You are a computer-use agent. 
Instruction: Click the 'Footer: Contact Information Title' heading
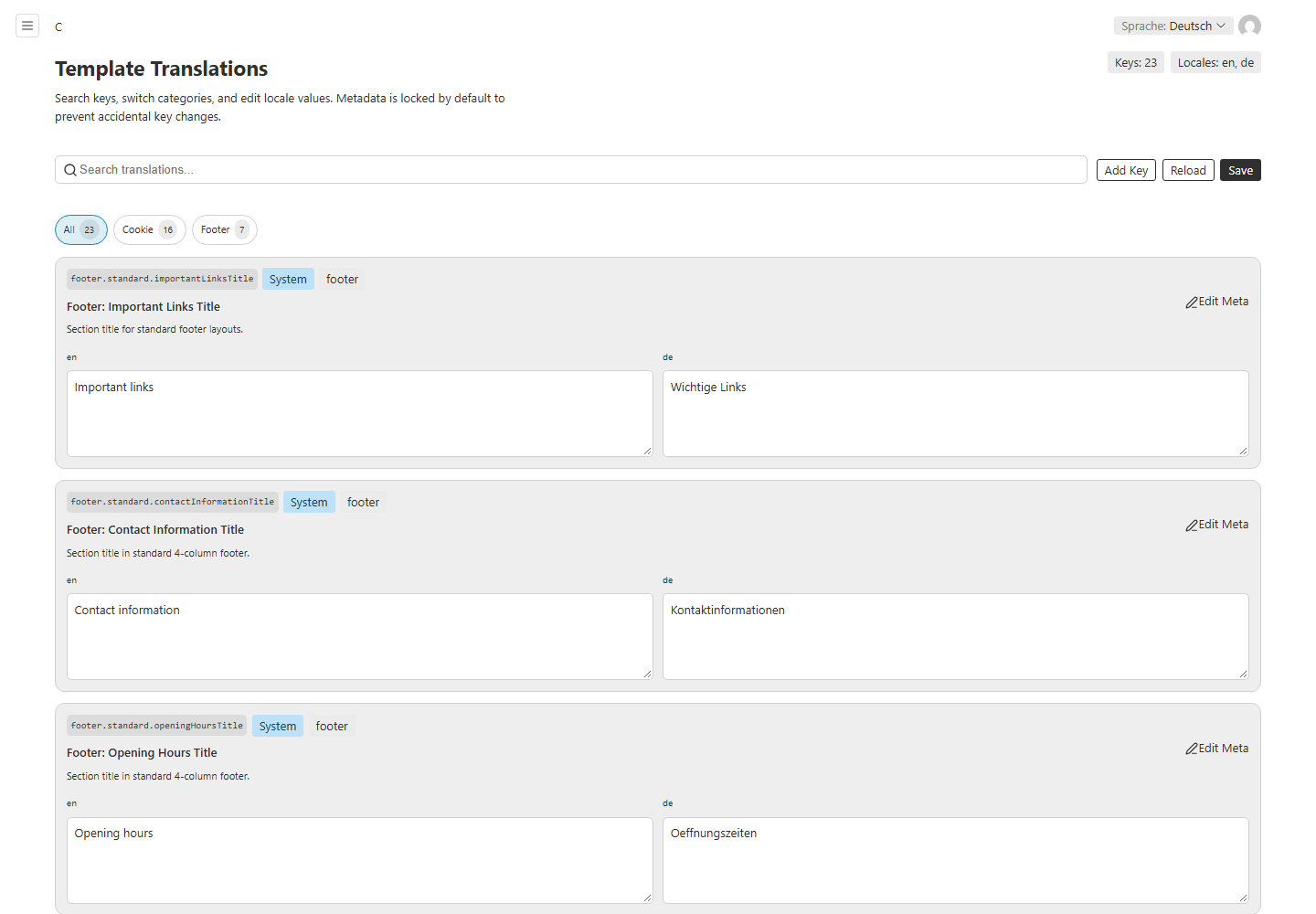[x=155, y=530]
